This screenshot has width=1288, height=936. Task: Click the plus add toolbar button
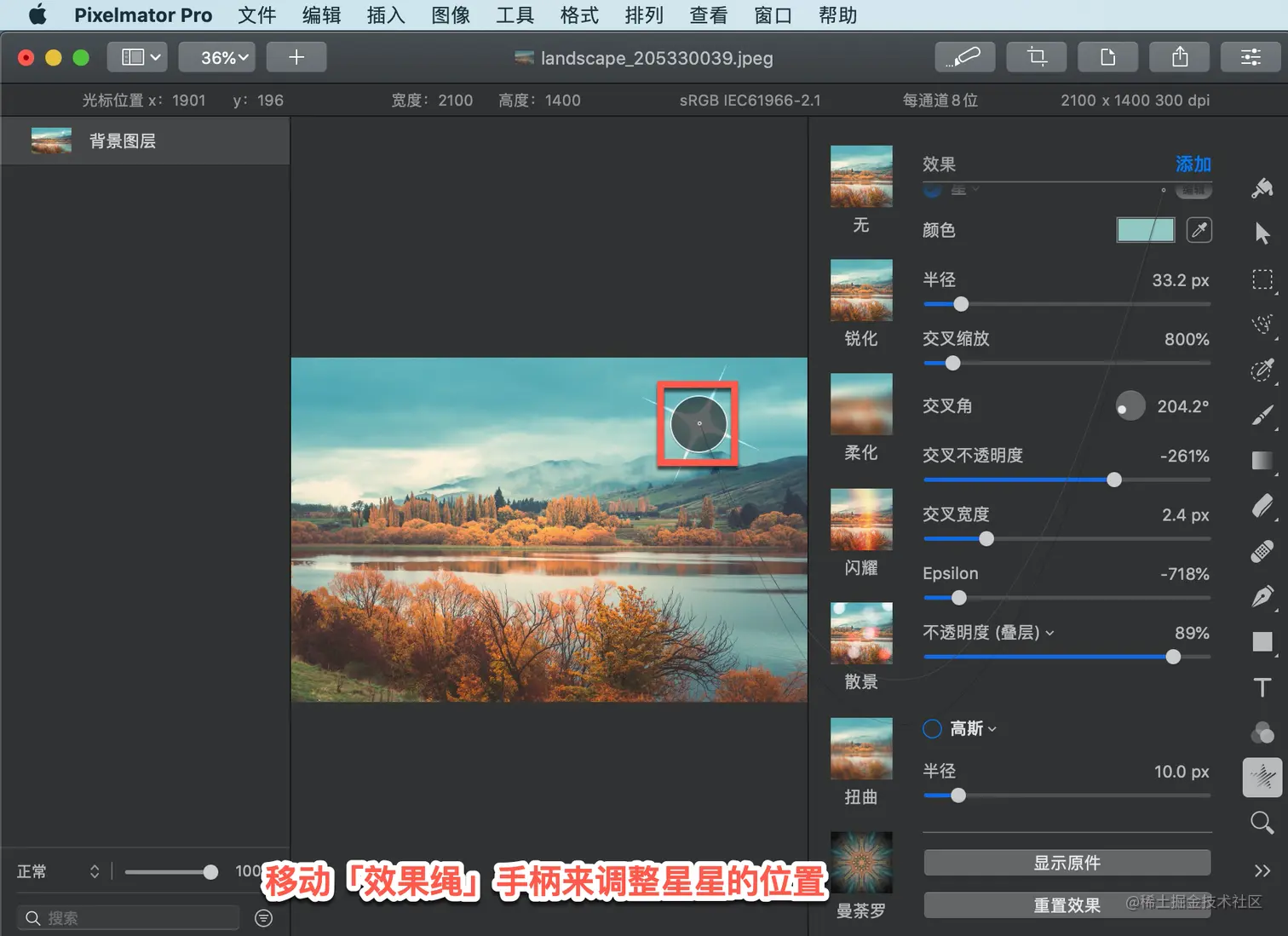point(296,57)
